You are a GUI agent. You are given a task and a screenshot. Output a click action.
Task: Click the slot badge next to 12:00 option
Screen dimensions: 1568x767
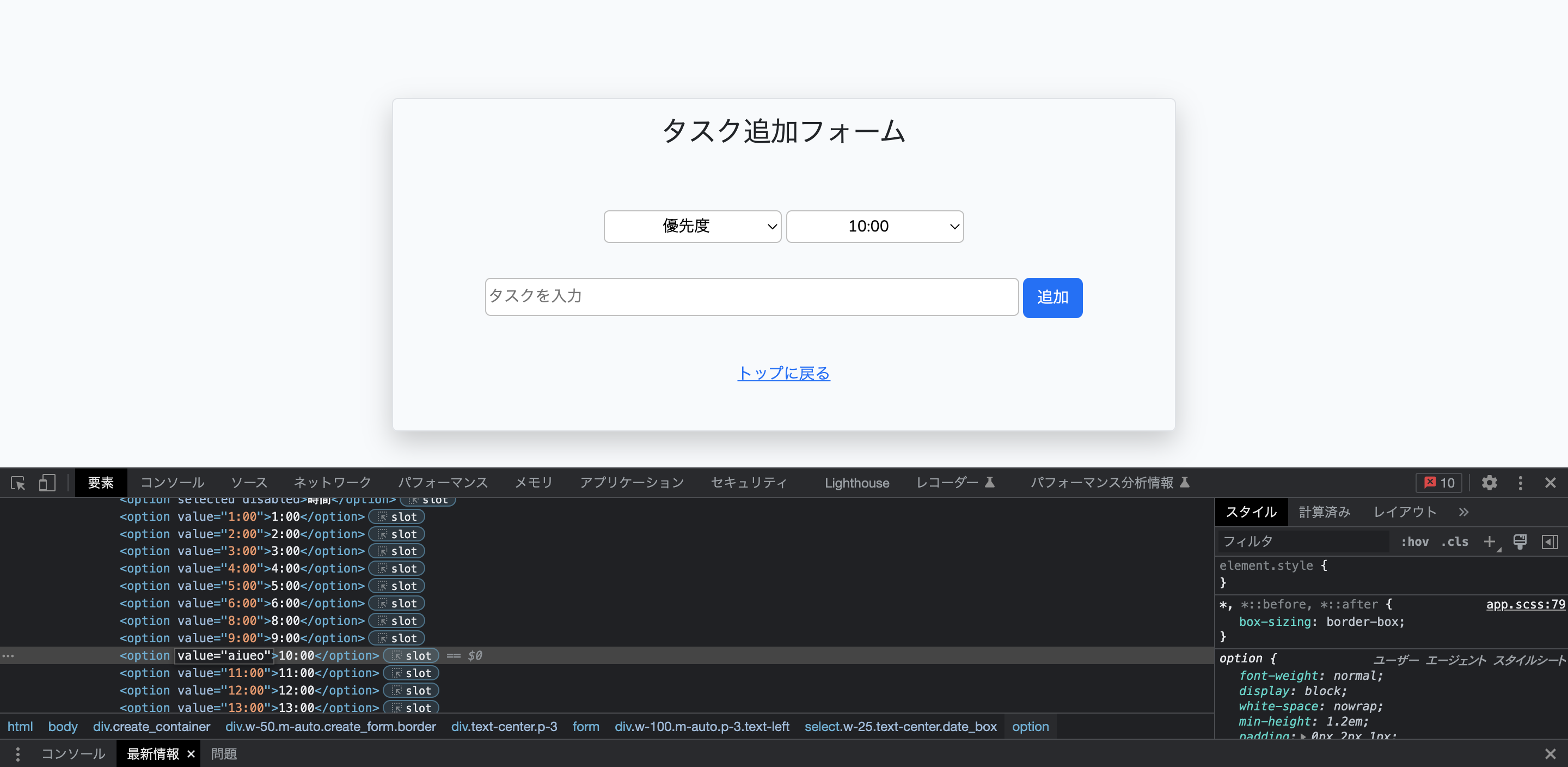(x=412, y=690)
